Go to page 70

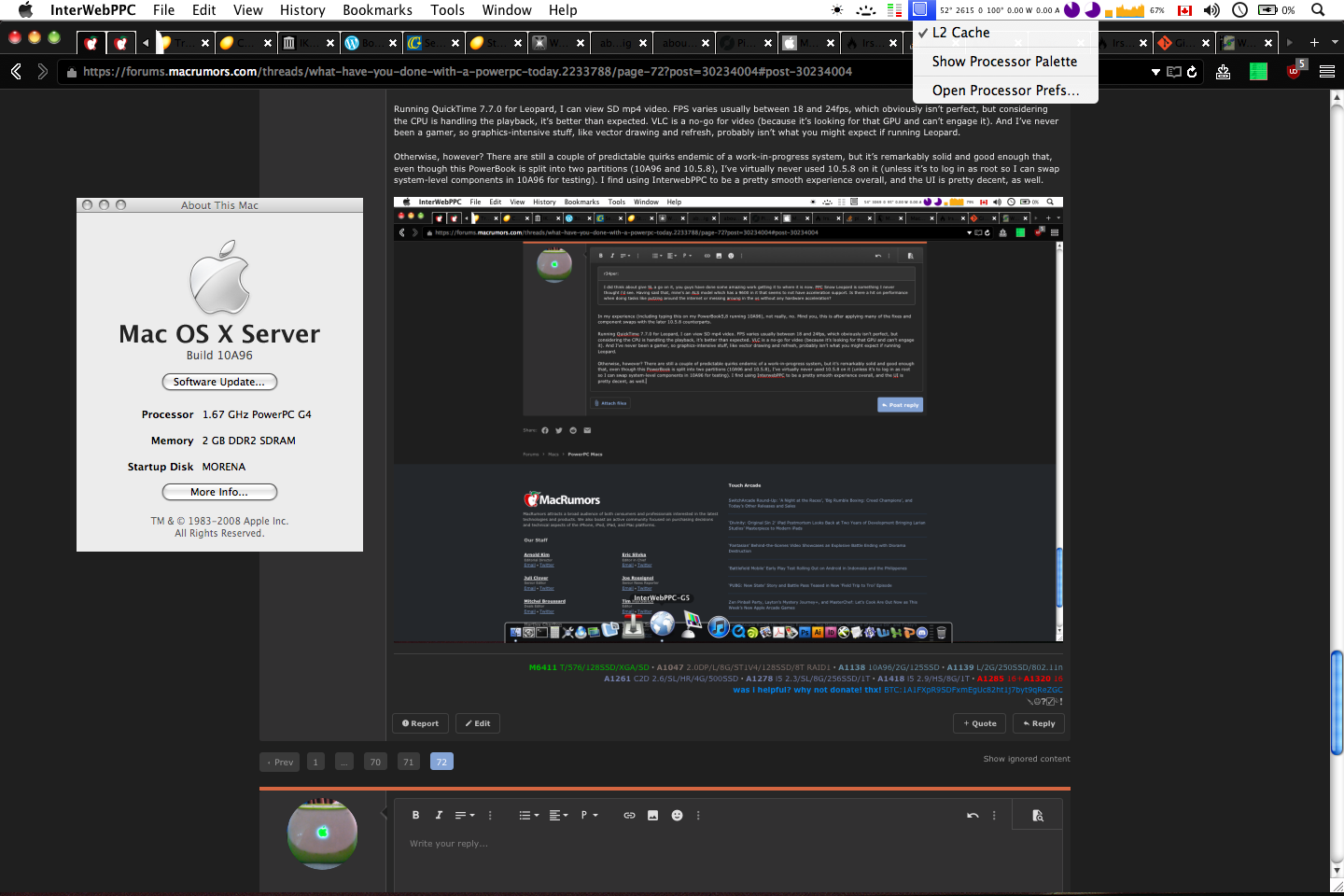coord(375,762)
